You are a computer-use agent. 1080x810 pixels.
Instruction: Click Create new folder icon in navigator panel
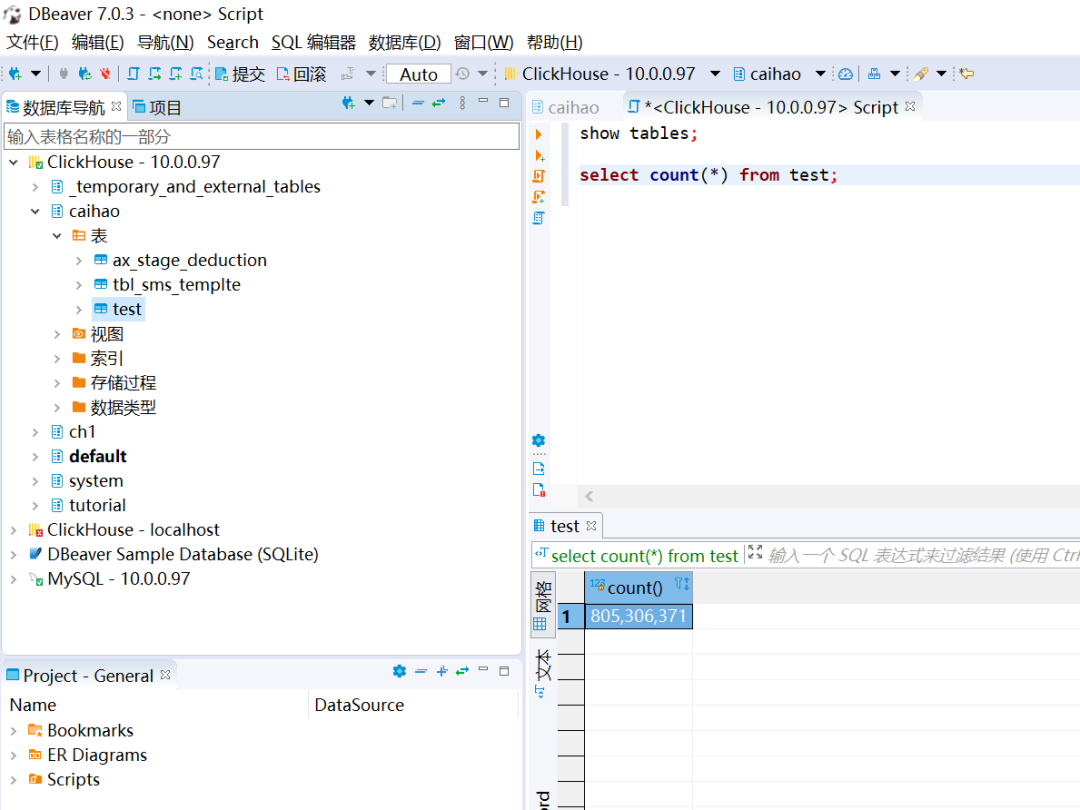point(391,103)
